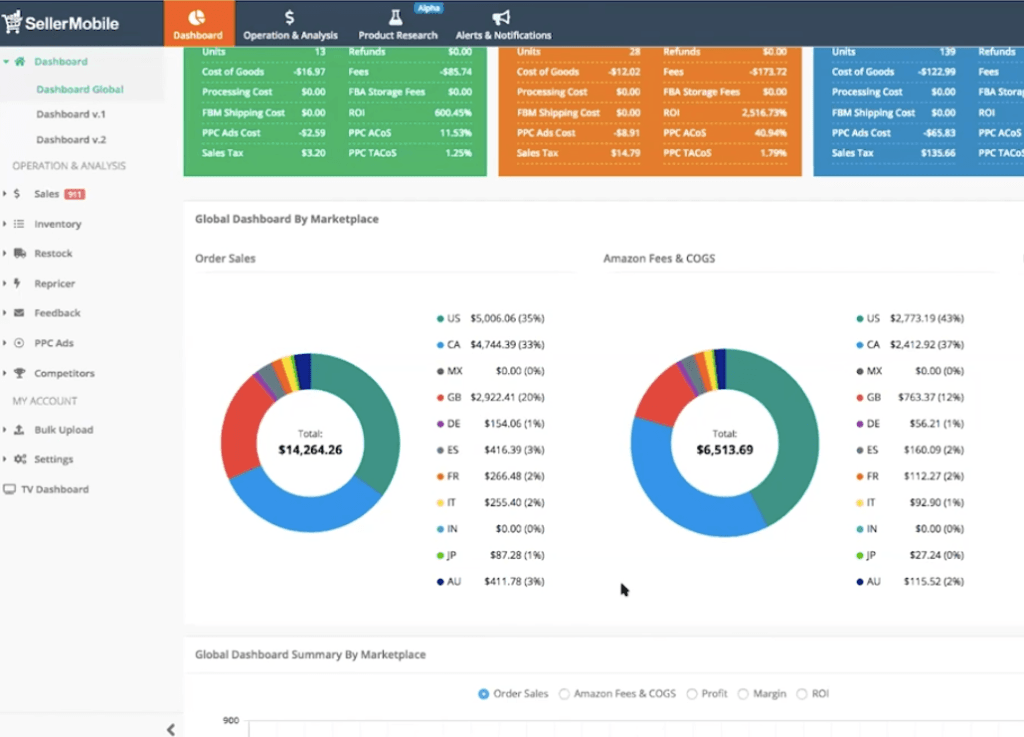The height and width of the screenshot is (737, 1024).
Task: Expand the PPC Ads sidebar arrow
Action: [5, 343]
